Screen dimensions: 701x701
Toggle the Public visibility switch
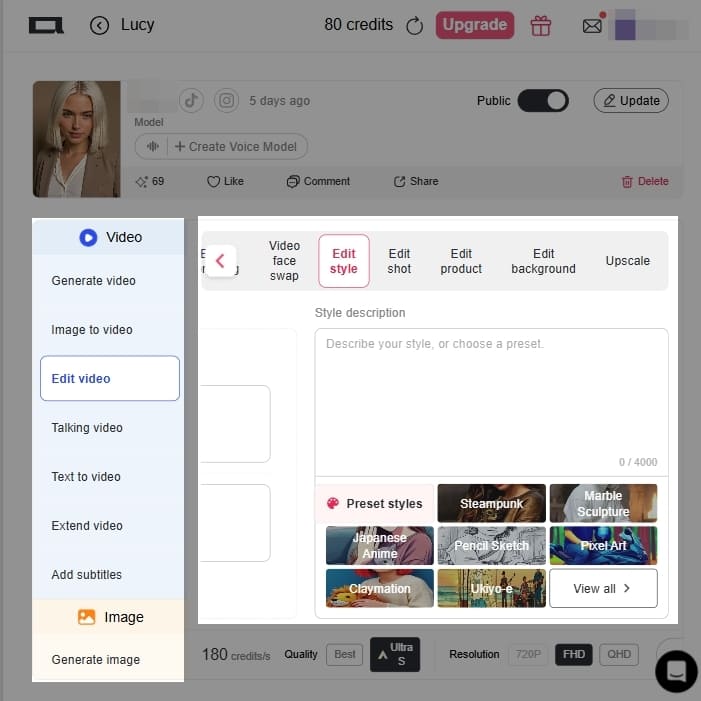click(x=543, y=101)
